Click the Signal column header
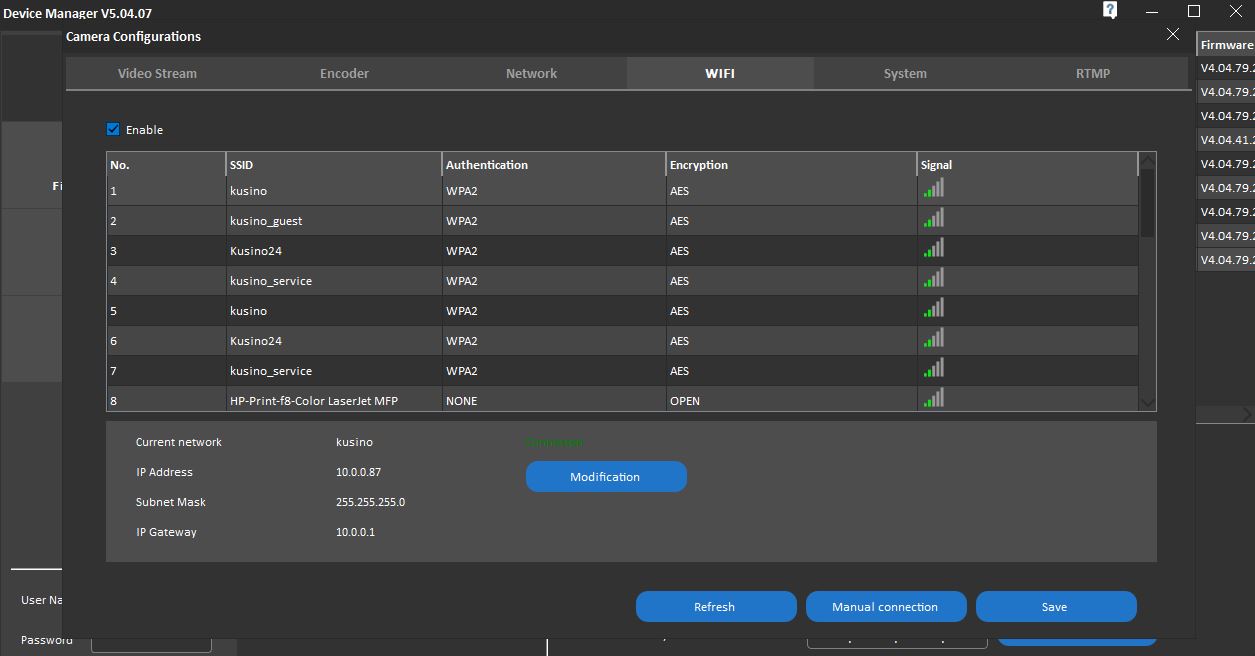Viewport: 1255px width, 656px height. pyautogui.click(x=1028, y=165)
